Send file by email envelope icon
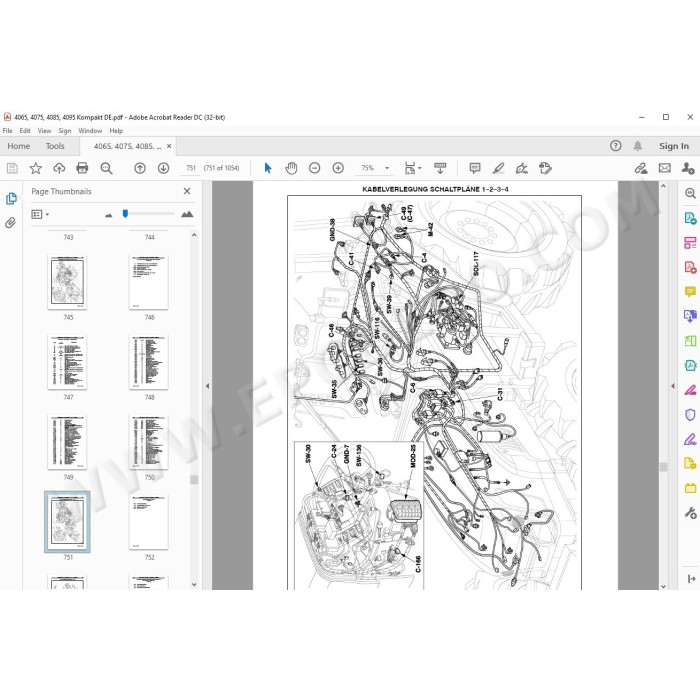This screenshot has width=700, height=700. [665, 168]
